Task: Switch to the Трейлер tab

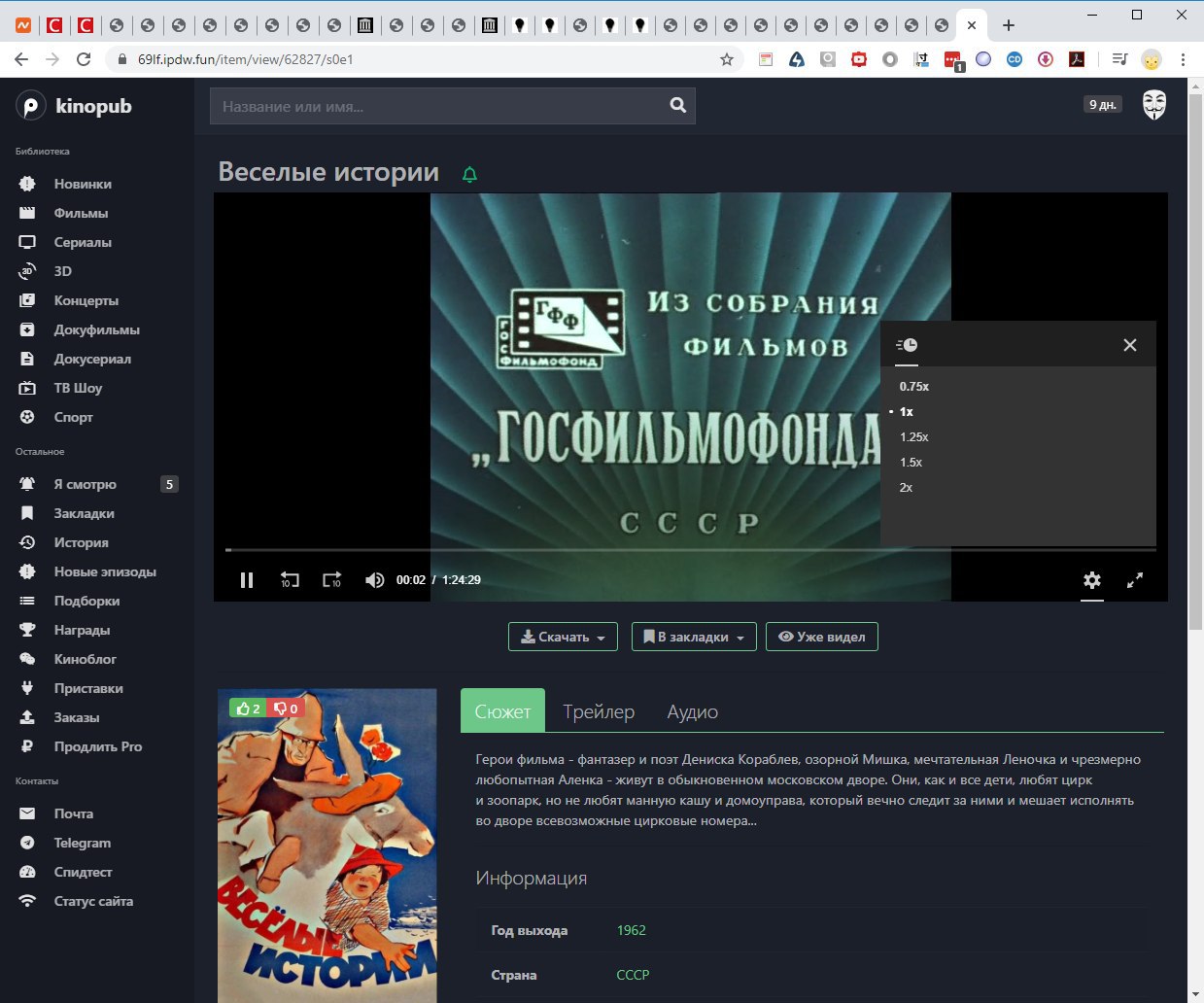Action: tap(599, 711)
